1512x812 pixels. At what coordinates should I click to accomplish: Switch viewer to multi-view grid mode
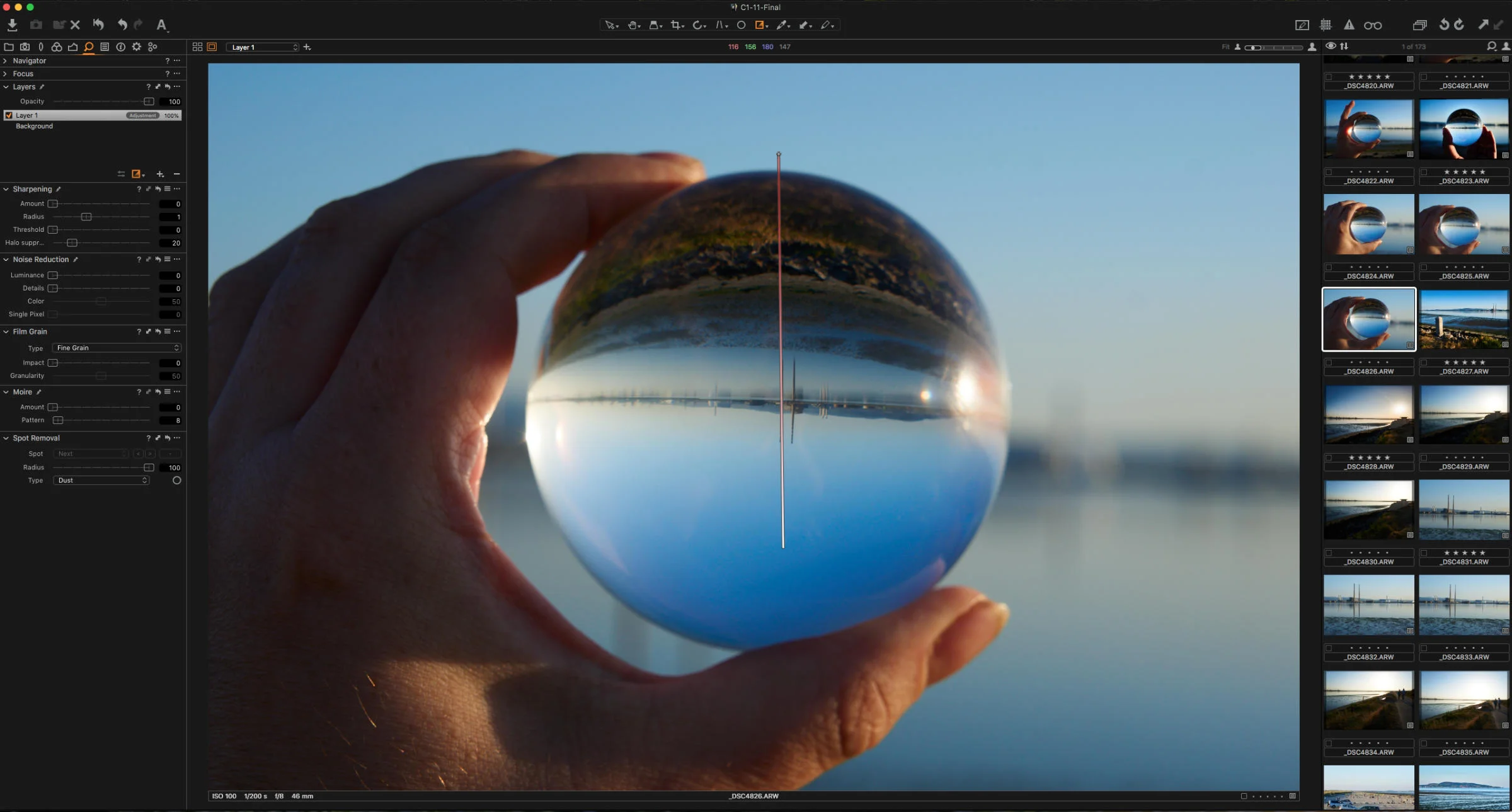coord(197,47)
